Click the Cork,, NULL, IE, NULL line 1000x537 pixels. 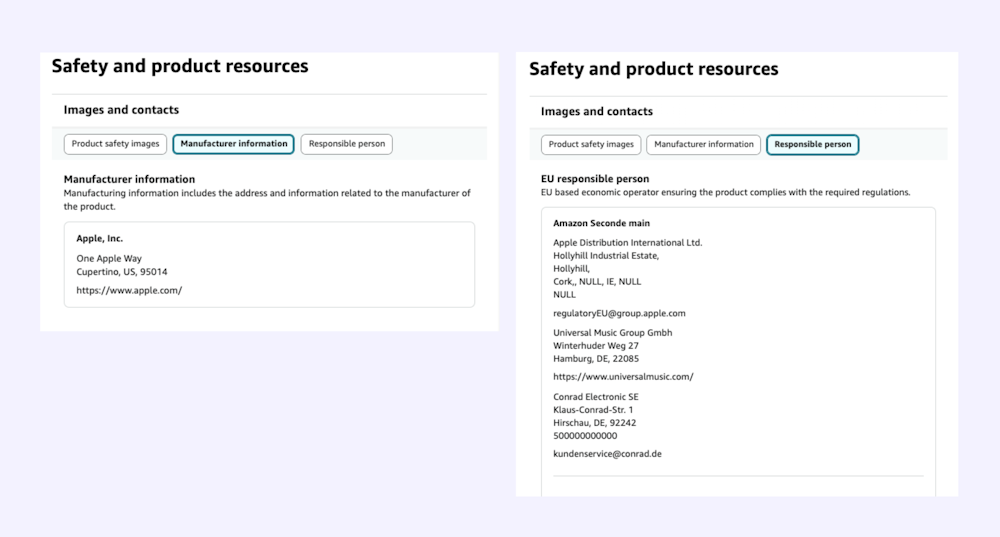[597, 281]
